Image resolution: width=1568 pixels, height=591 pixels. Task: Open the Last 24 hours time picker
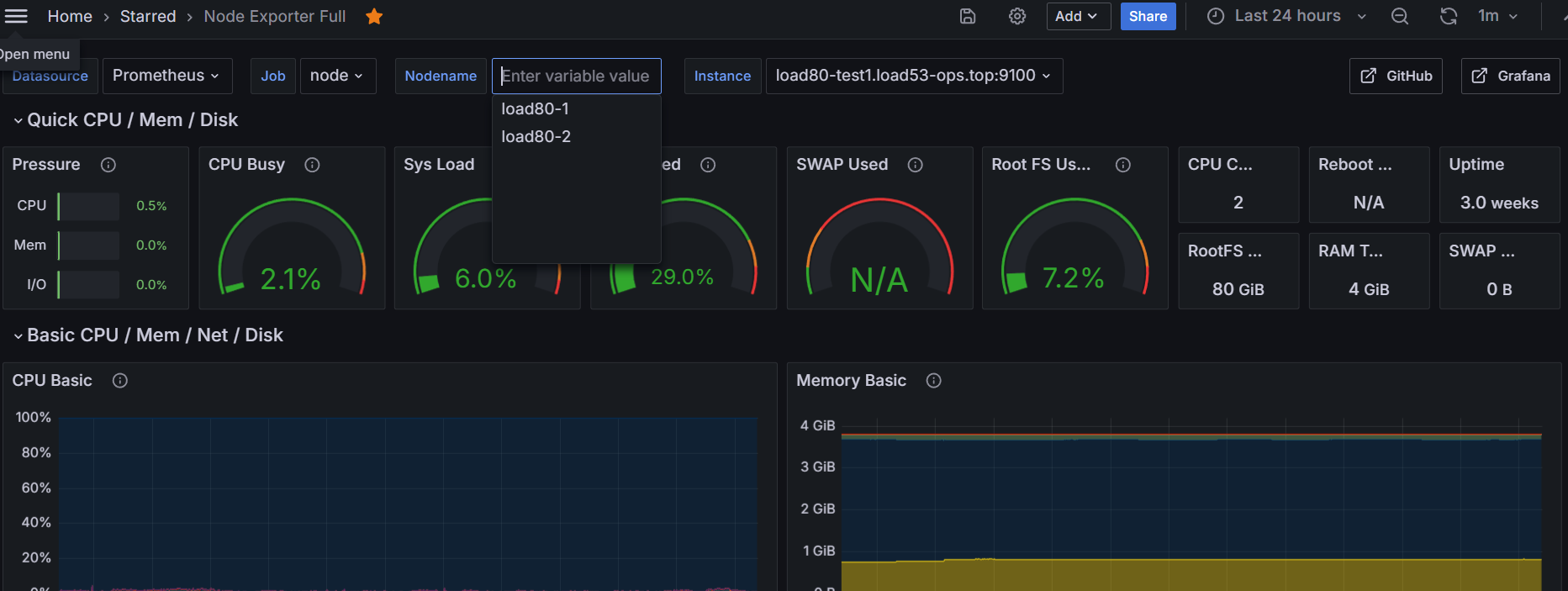click(x=1286, y=17)
